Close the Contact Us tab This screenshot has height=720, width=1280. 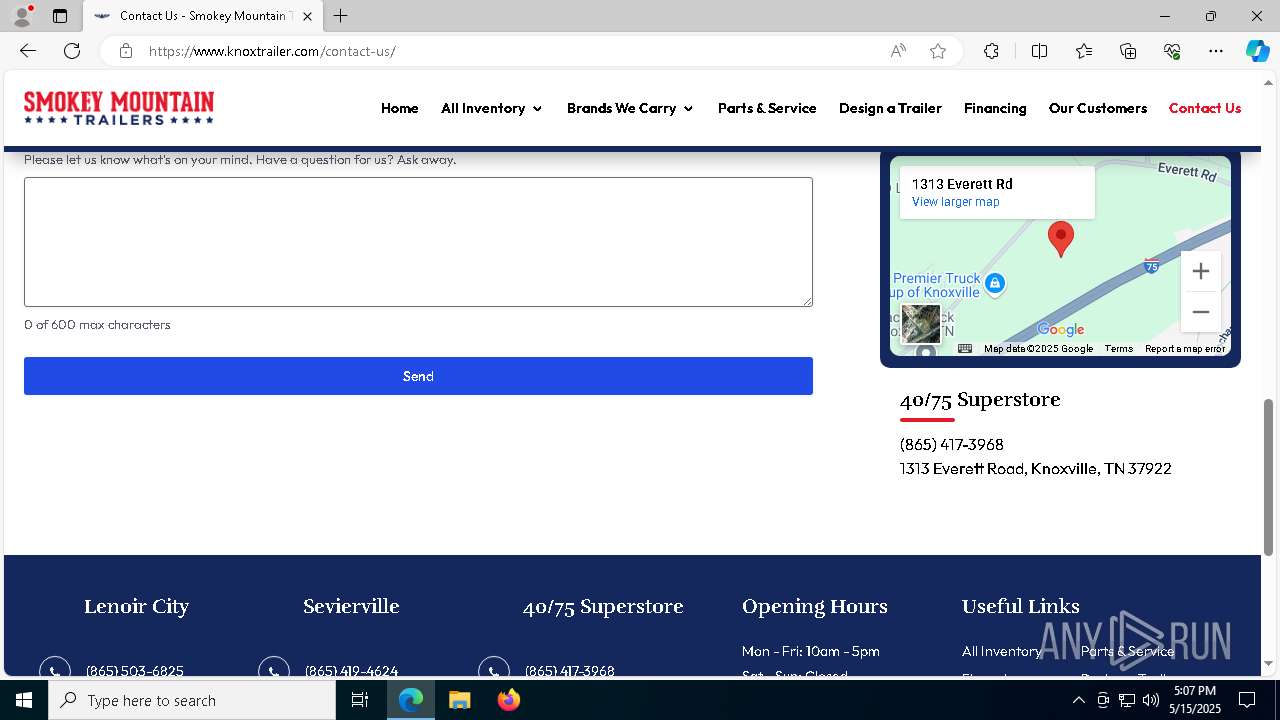[308, 16]
